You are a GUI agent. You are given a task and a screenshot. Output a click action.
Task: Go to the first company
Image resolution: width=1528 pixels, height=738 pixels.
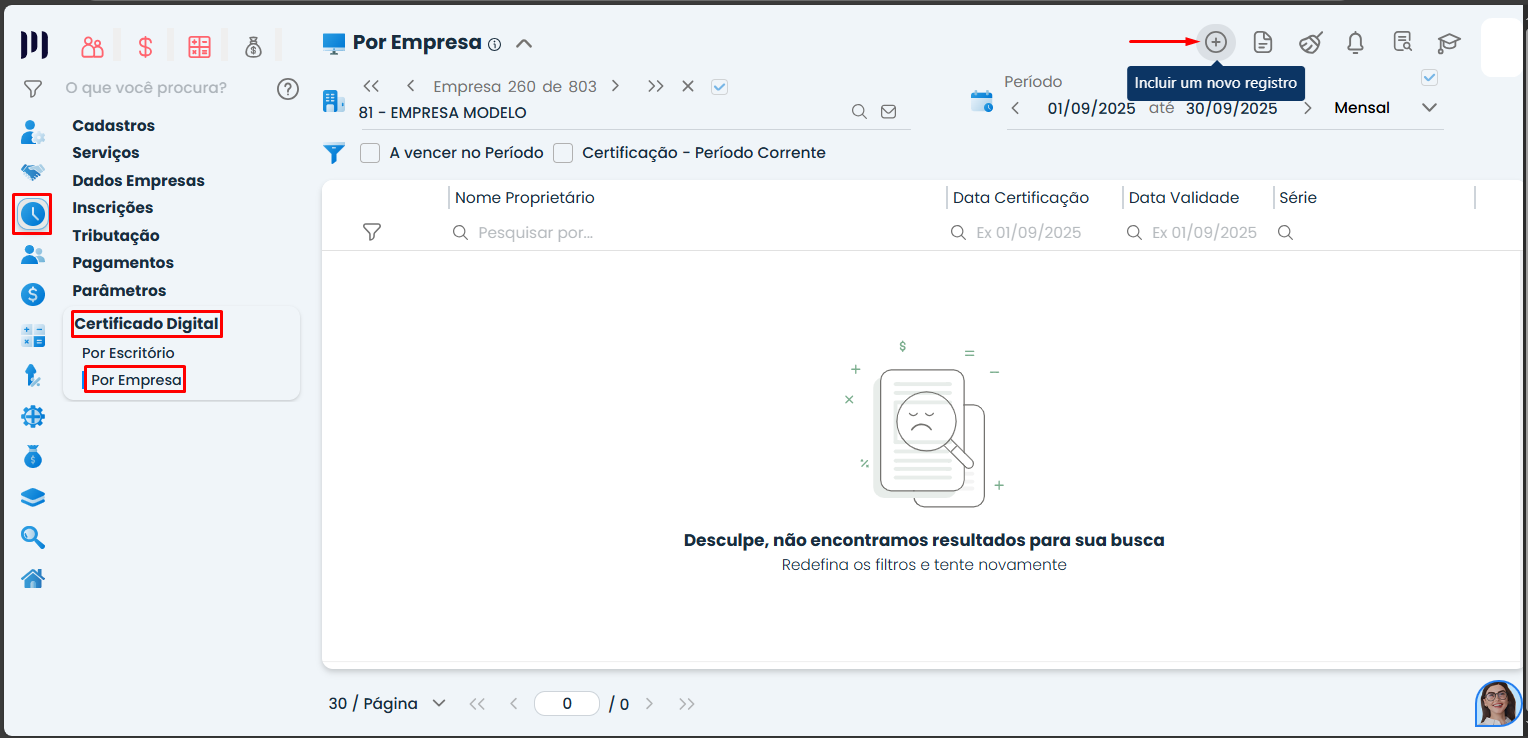pyautogui.click(x=371, y=86)
